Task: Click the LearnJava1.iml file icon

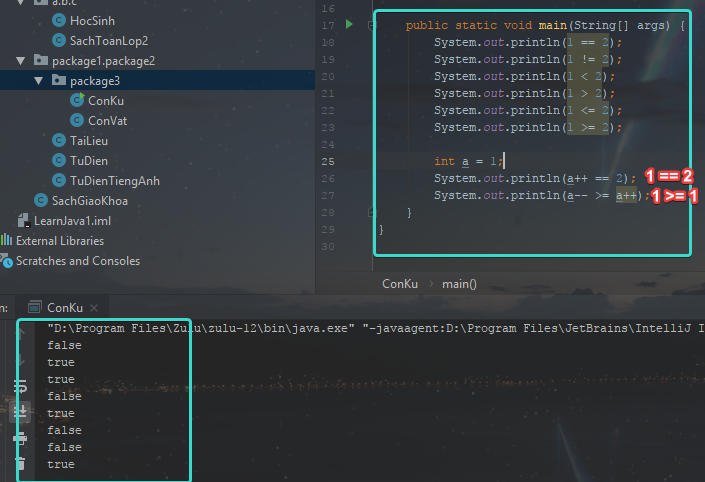Action: coord(23,220)
